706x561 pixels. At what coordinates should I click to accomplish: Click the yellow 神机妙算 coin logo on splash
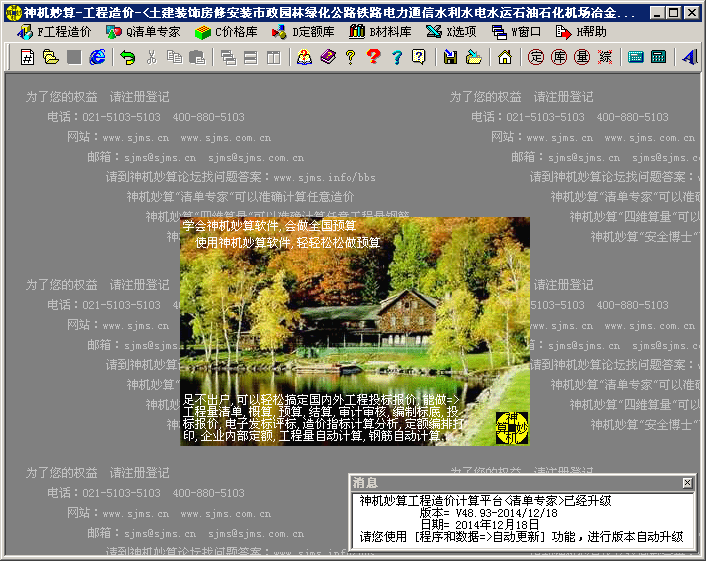click(512, 428)
